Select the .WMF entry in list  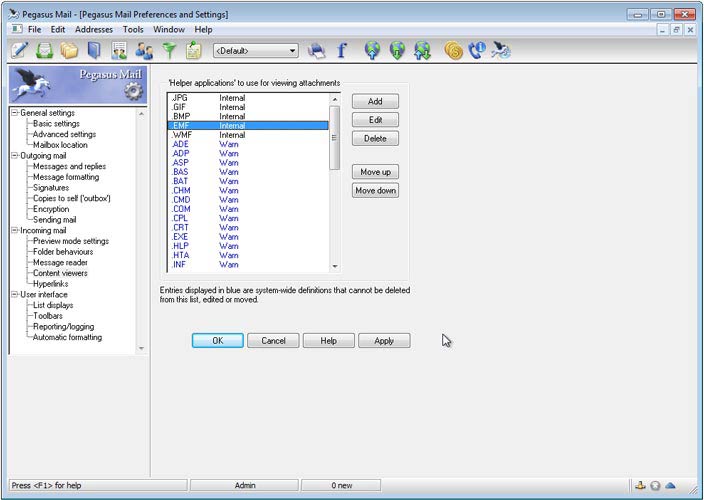click(x=181, y=135)
